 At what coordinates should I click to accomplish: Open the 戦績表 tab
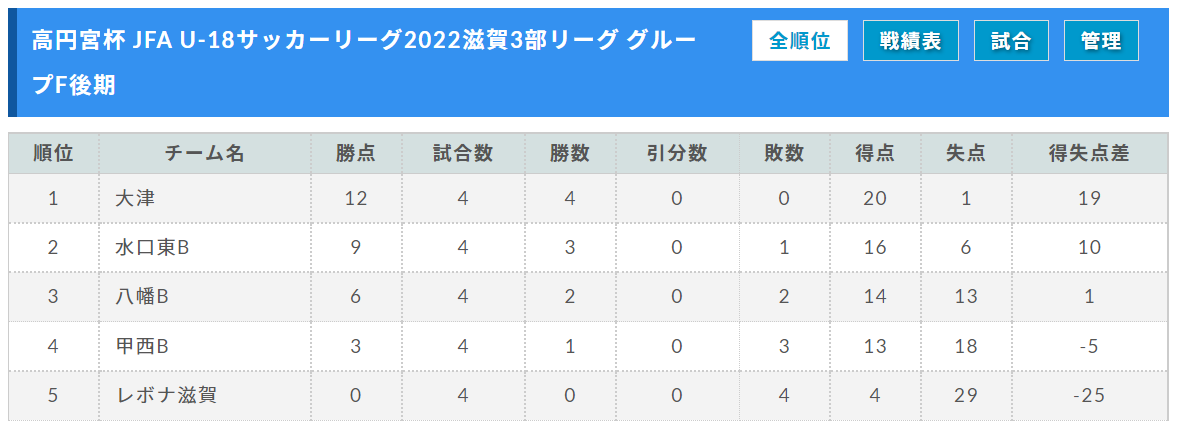point(911,41)
